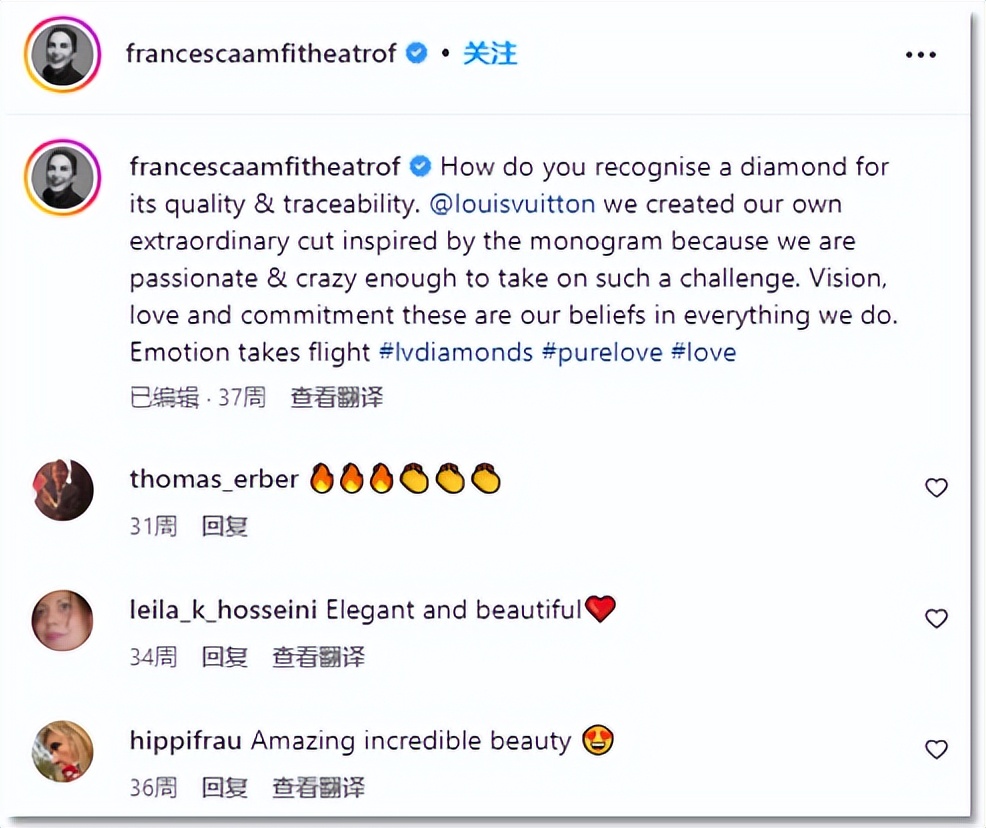Click 查看翻译 under hippifrau's comment
This screenshot has width=986, height=828.
[x=318, y=787]
